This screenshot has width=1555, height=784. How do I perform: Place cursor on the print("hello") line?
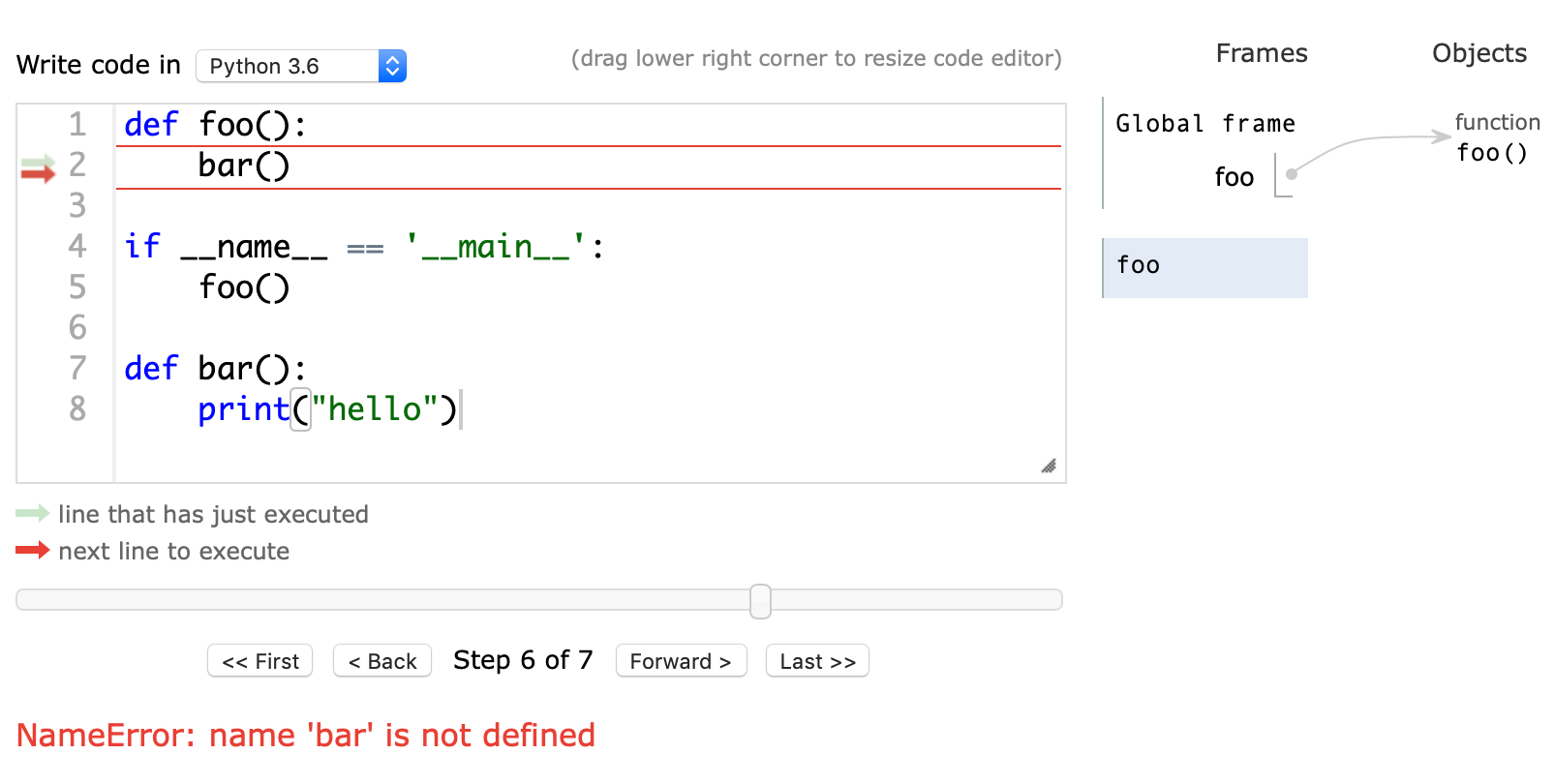click(x=327, y=409)
